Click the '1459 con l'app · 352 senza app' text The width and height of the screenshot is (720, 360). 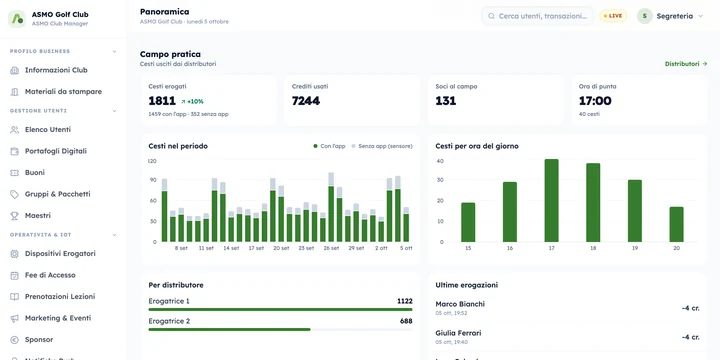[188, 114]
